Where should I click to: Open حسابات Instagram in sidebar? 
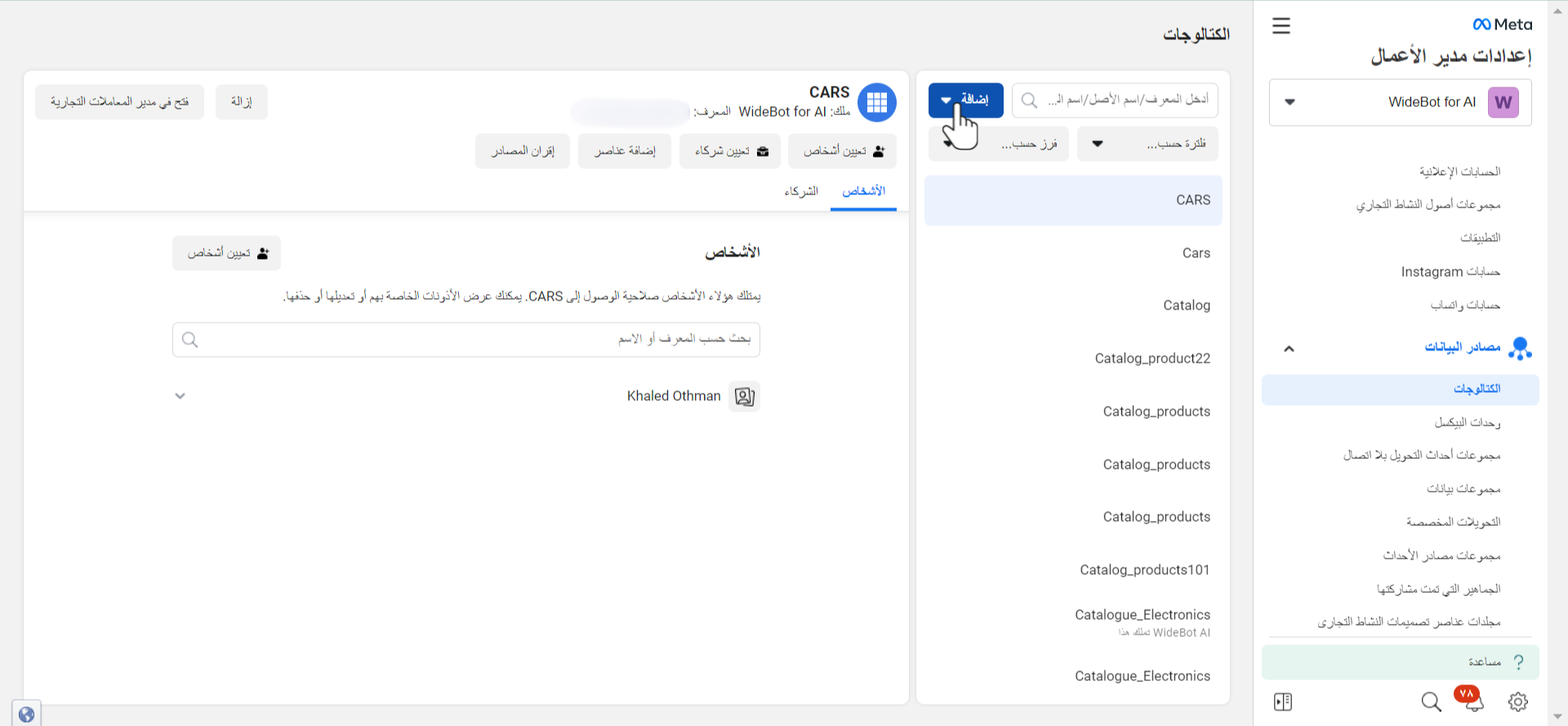(1450, 272)
